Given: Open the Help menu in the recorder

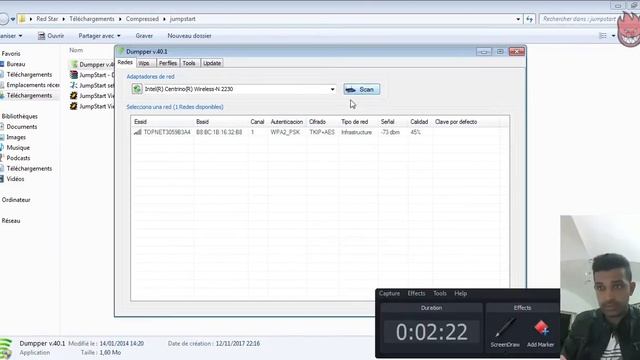Looking at the screenshot, I should [x=460, y=293].
